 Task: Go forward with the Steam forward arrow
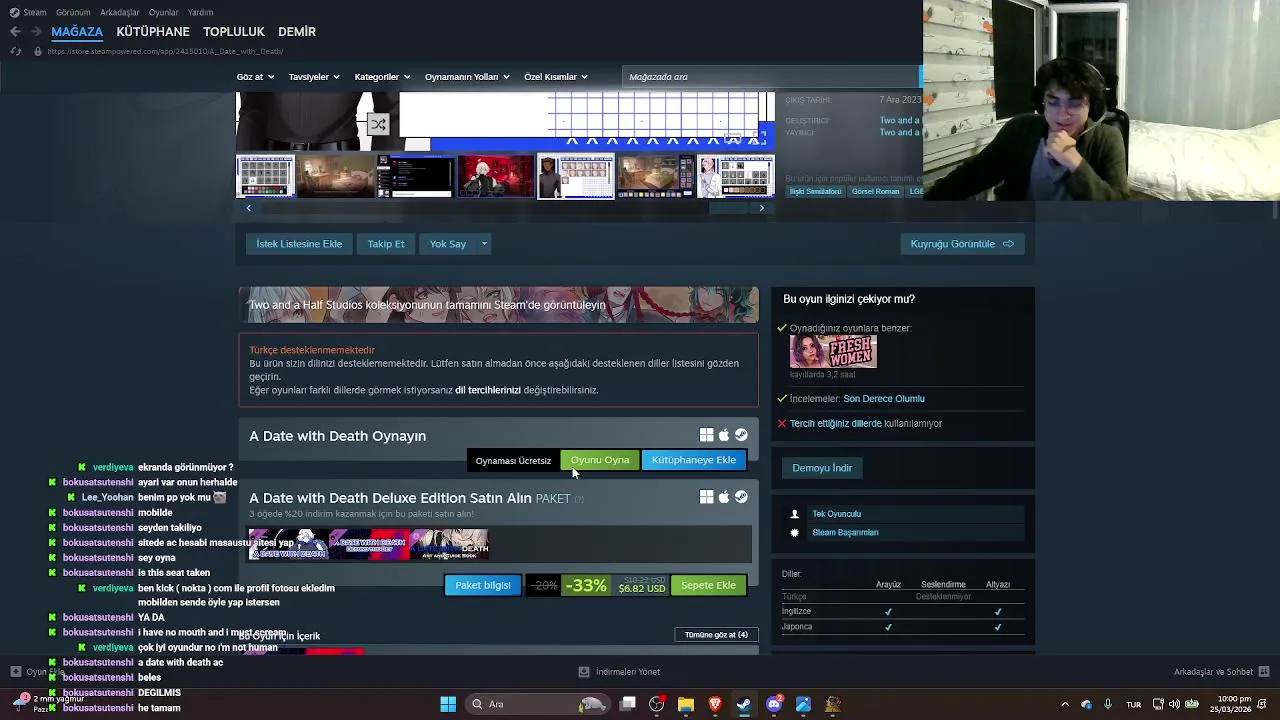(x=36, y=32)
